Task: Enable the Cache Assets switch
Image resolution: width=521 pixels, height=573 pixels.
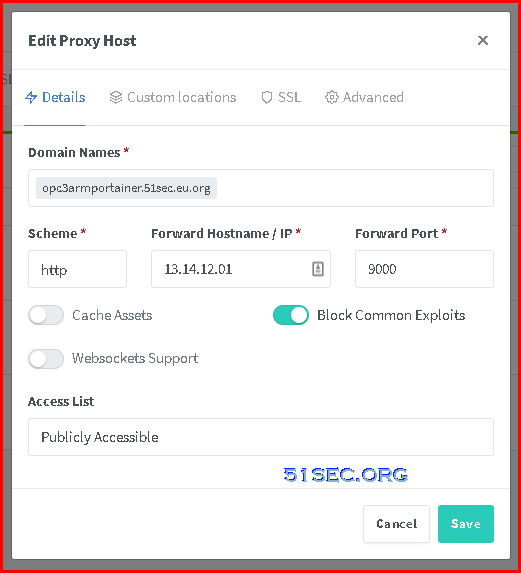Action: click(x=46, y=315)
